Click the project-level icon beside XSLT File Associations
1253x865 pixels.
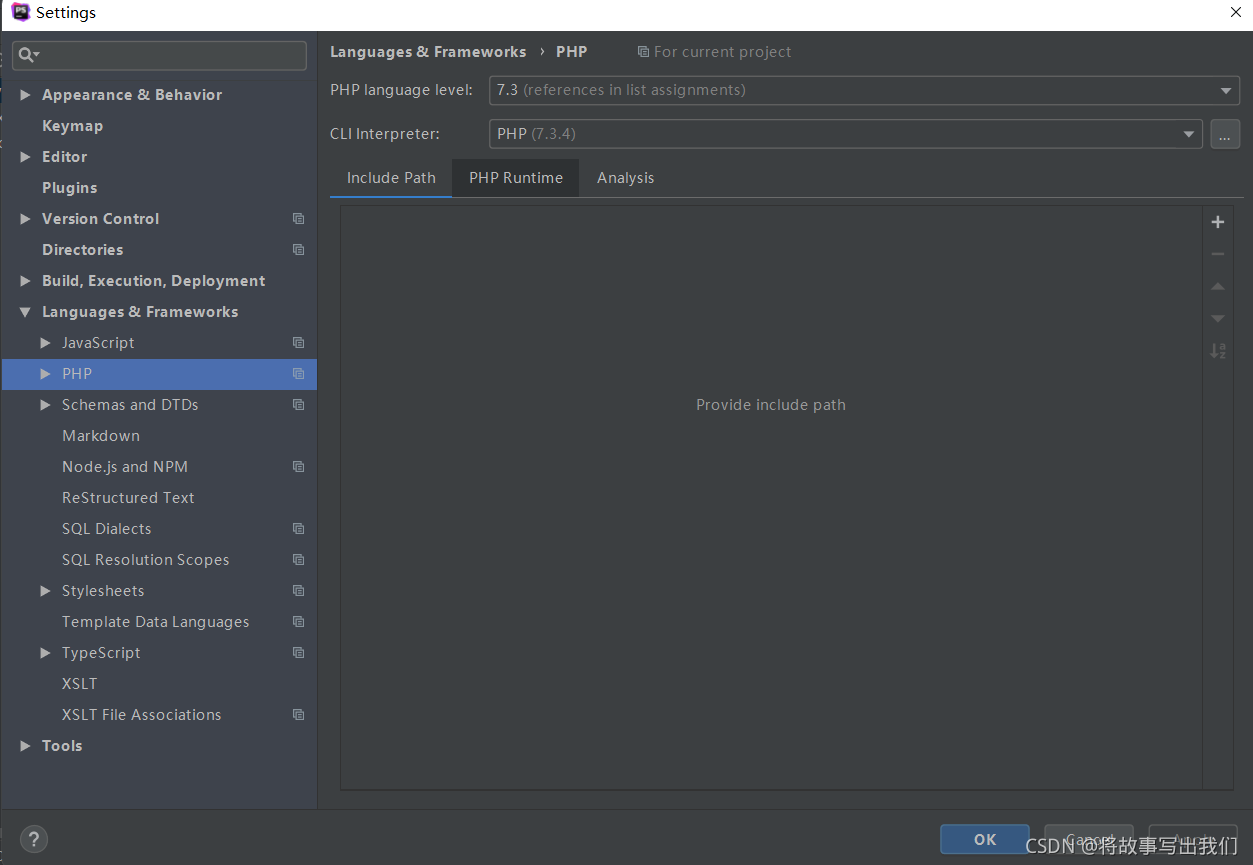coord(298,715)
